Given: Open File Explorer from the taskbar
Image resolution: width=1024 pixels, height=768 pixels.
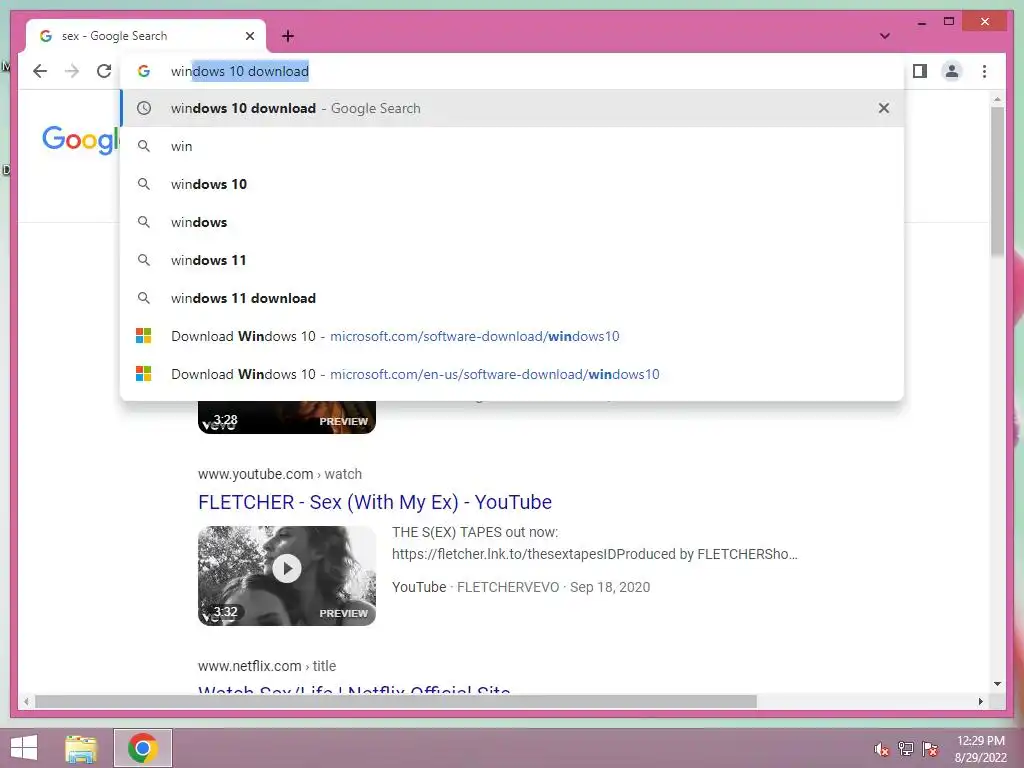Looking at the screenshot, I should (x=81, y=748).
